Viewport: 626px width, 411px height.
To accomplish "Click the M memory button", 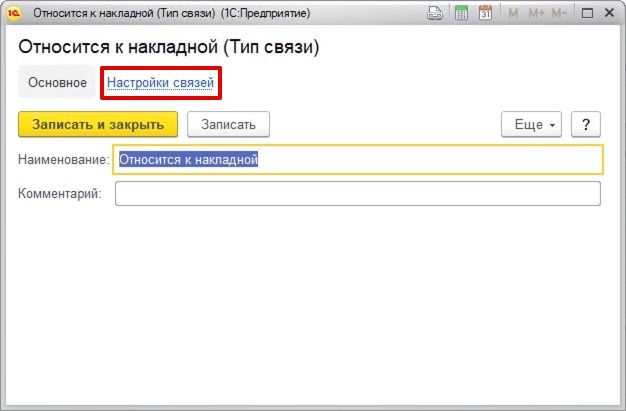I will pyautogui.click(x=513, y=14).
